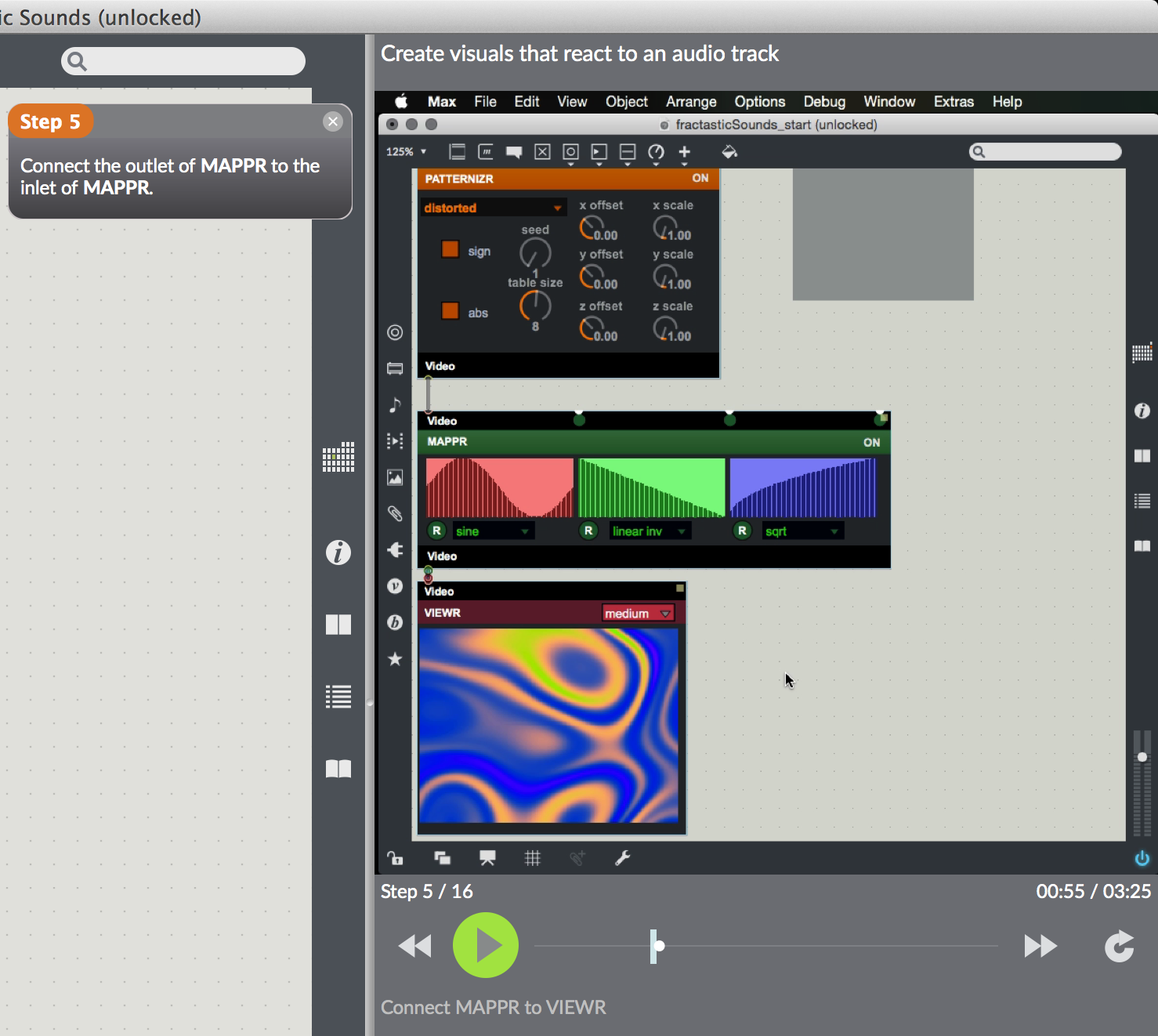Click the fast-forward button in tutorial player
The image size is (1158, 1036).
1040,946
